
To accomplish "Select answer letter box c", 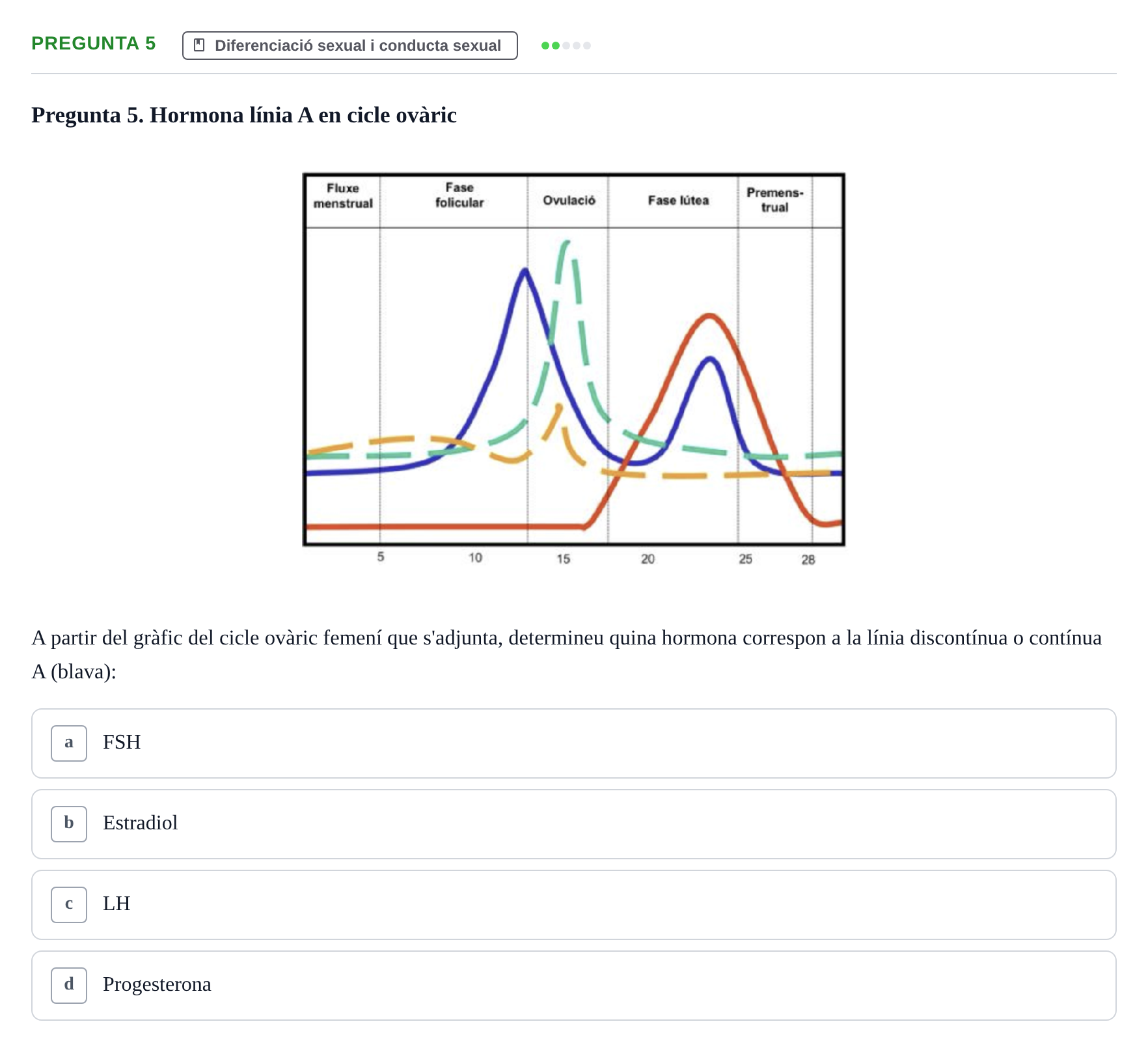I will pyautogui.click(x=69, y=905).
